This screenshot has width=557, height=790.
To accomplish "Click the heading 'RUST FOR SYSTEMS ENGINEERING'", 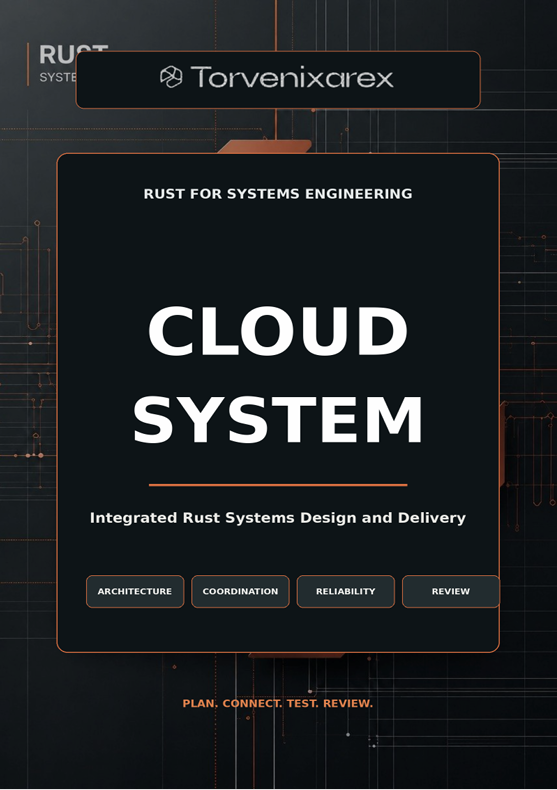I will point(278,194).
